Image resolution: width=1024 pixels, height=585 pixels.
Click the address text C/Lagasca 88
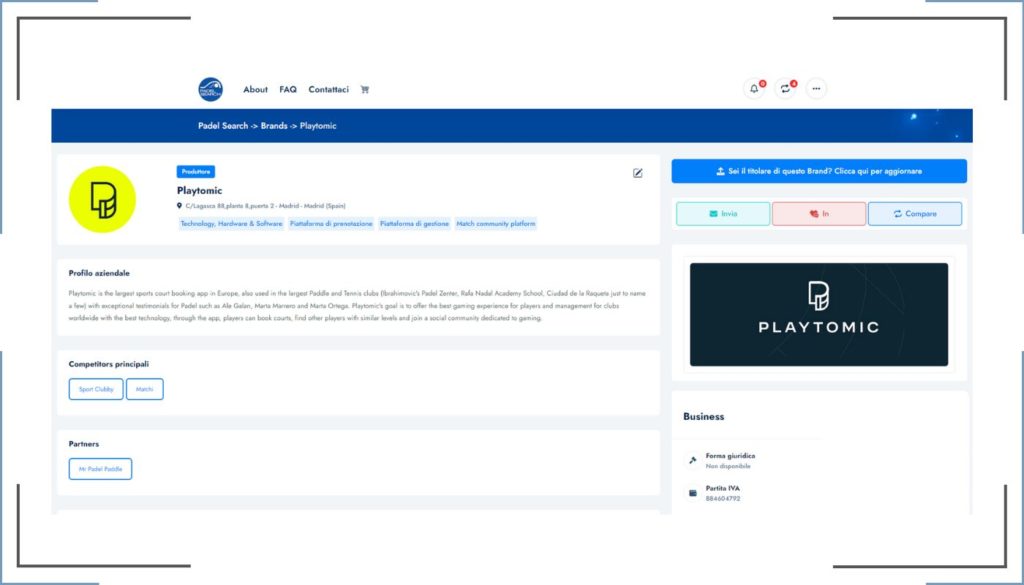[x=266, y=206]
